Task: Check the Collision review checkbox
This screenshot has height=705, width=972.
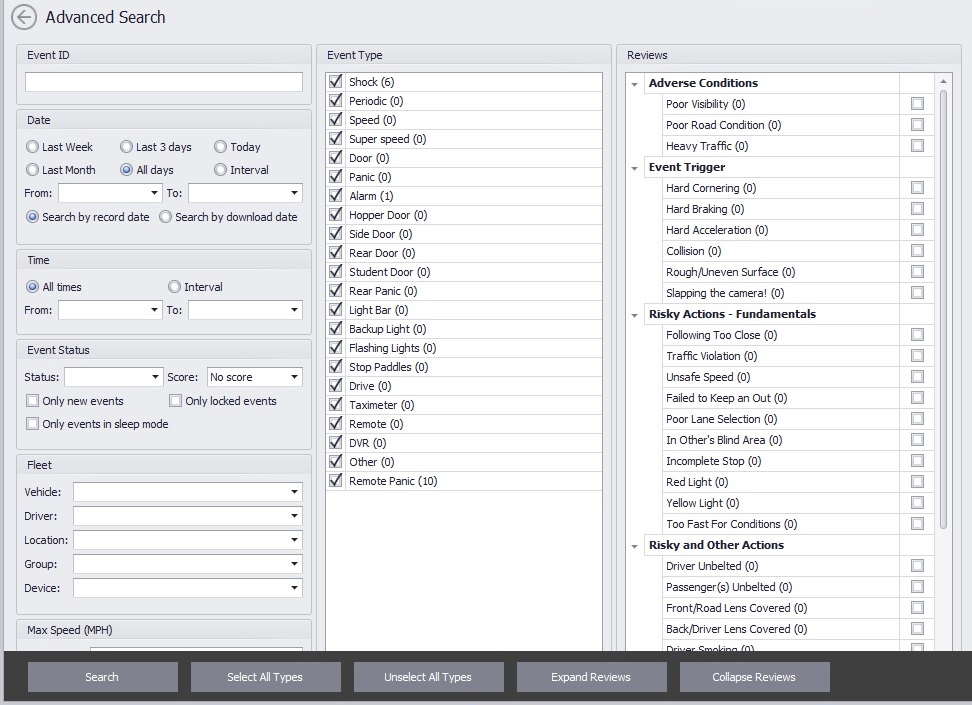Action: [x=917, y=251]
